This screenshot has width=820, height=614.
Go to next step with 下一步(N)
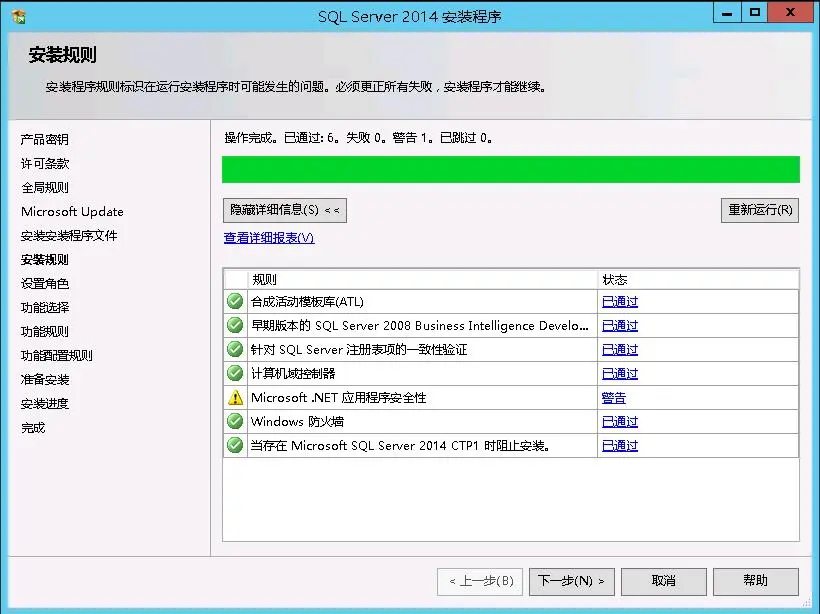572,582
